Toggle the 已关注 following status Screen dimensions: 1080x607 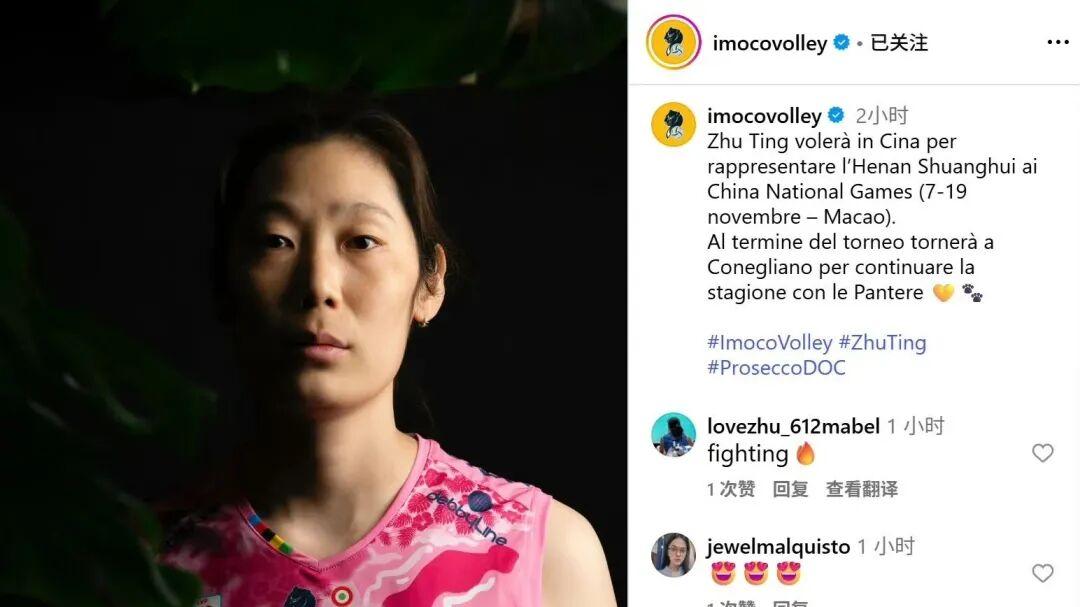click(x=899, y=43)
